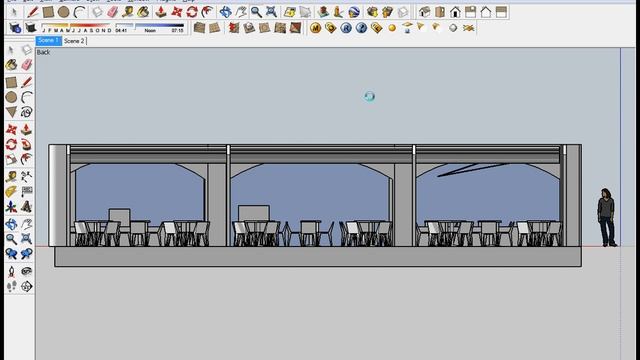Click the Line pencil in the Getting Started toolbar
Image resolution: width=640 pixels, height=360 pixels.
coord(33,12)
